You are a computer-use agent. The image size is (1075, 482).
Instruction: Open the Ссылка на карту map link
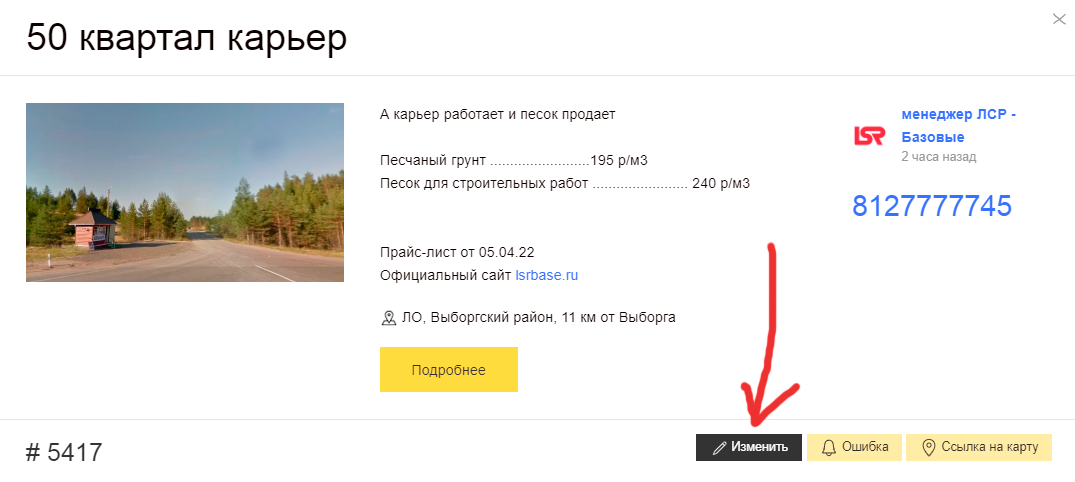tap(979, 447)
